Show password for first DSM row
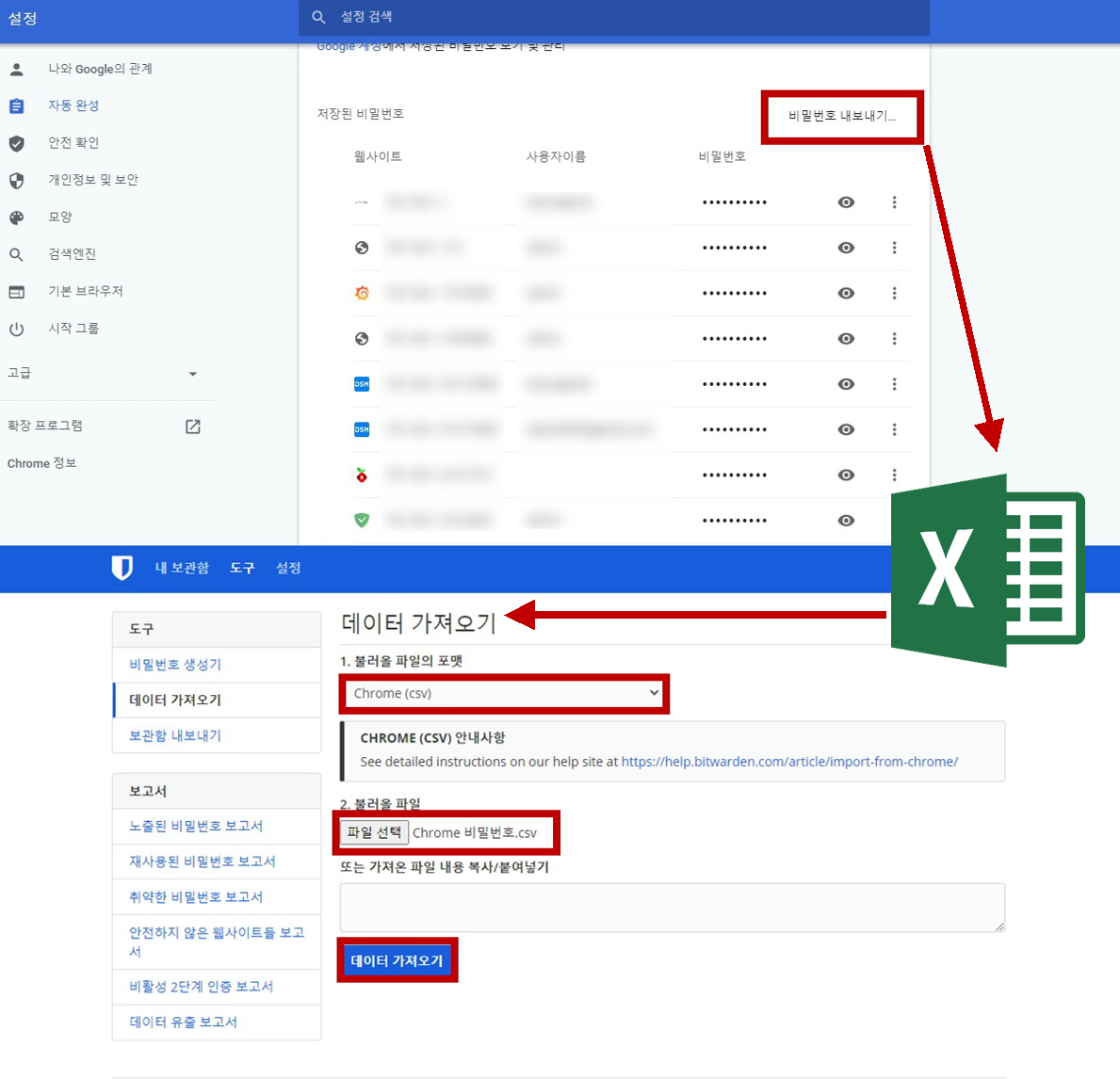This screenshot has height=1079, width=1120. tap(846, 384)
